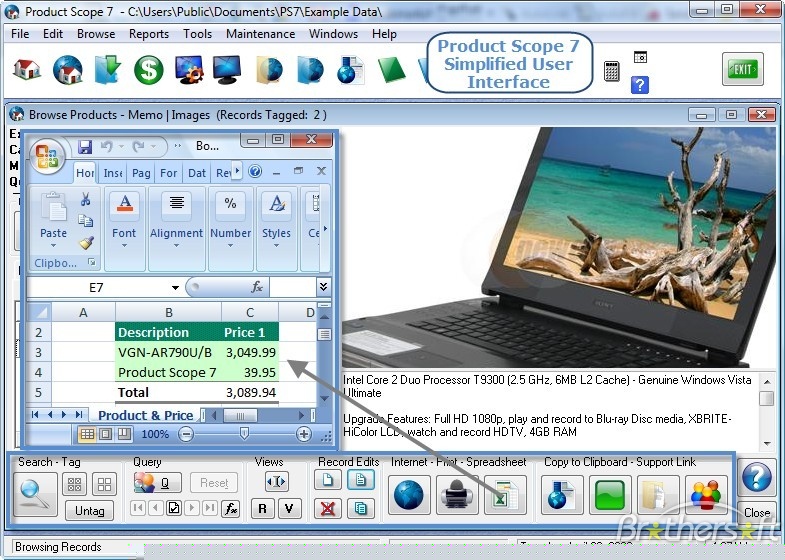This screenshot has height=560, width=785.
Task: Click globe-document Copy to Clipboard icon
Action: 562,495
